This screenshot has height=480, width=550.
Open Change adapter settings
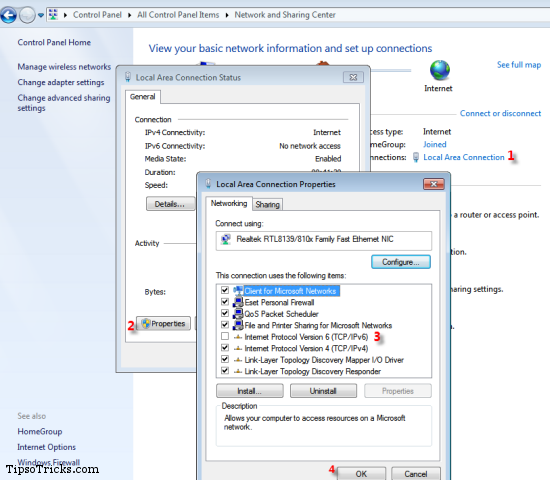click(61, 82)
